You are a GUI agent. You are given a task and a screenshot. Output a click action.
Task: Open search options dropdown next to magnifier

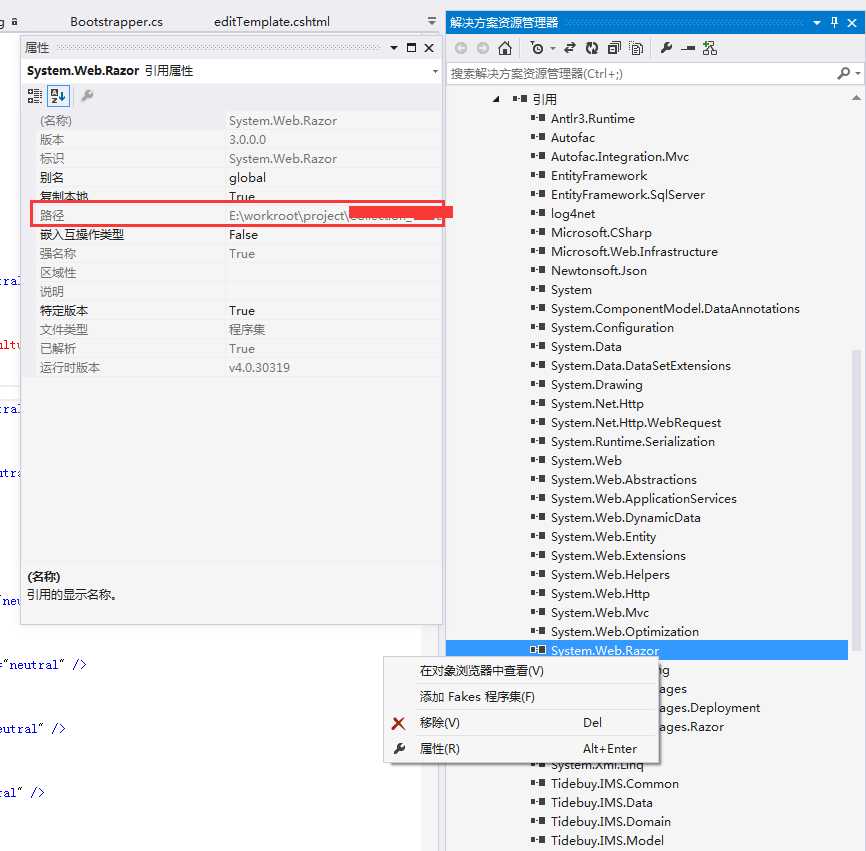[858, 73]
